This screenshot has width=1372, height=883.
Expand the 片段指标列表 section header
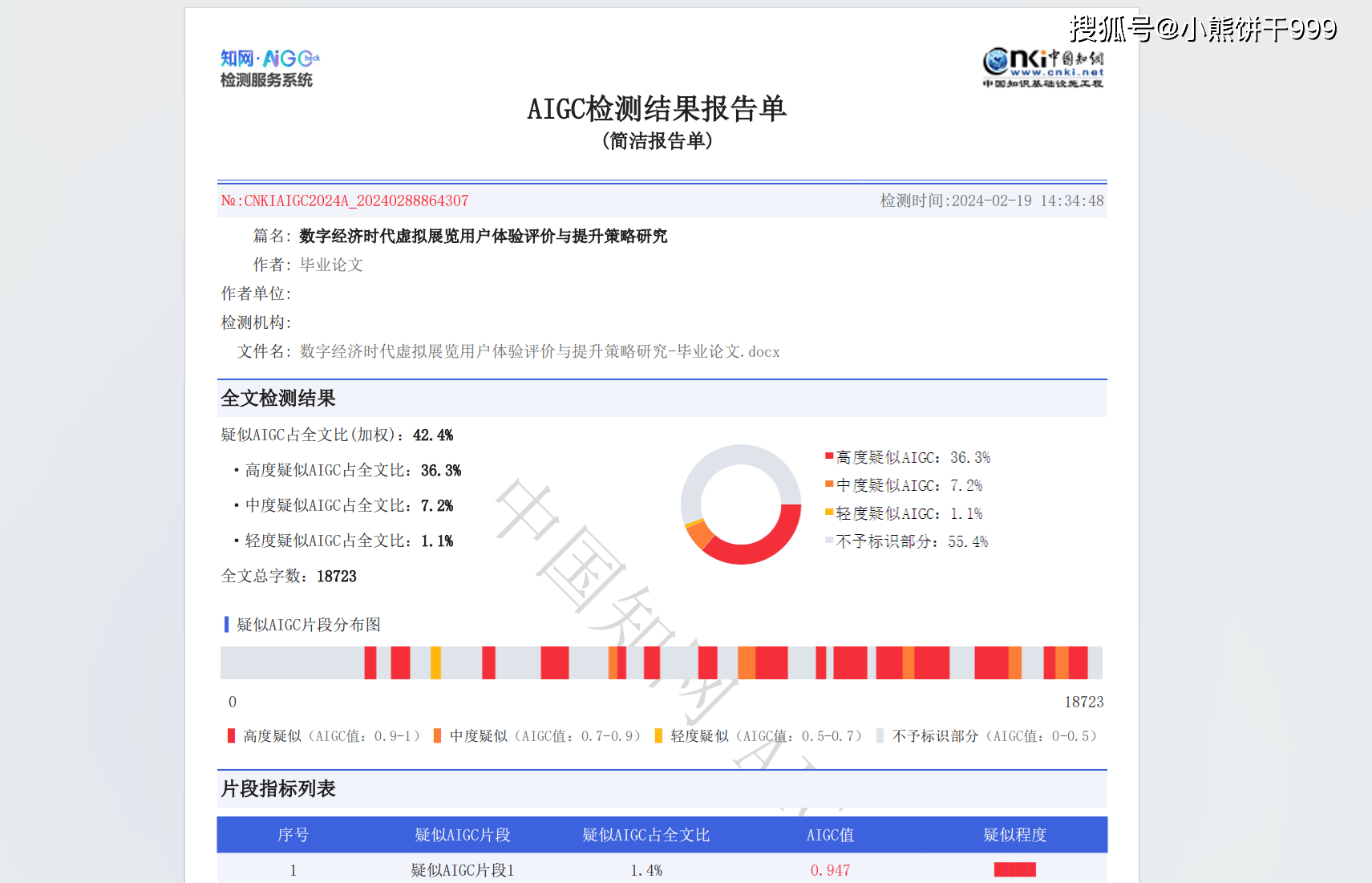(x=278, y=789)
